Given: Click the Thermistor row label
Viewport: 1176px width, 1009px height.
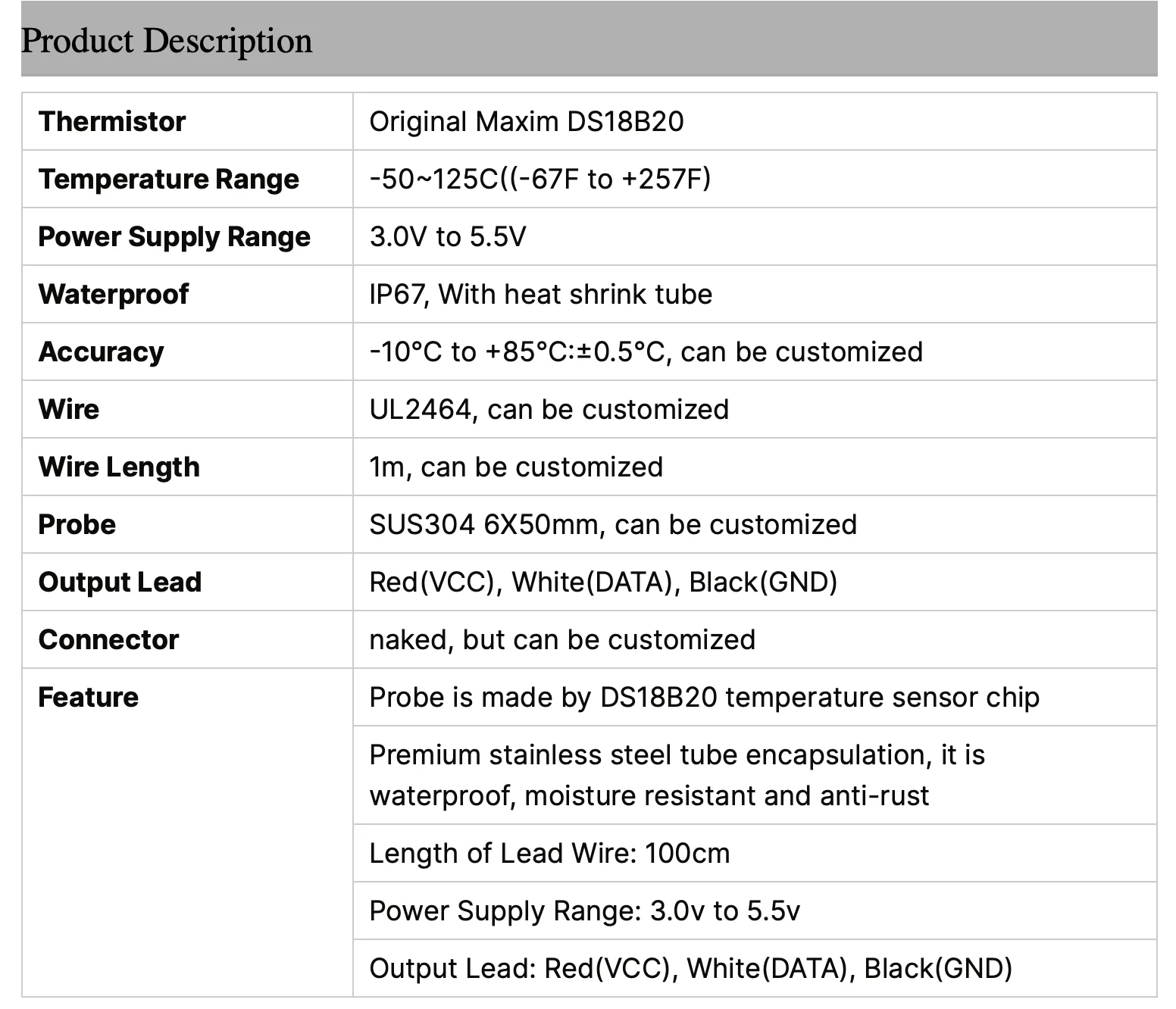Looking at the screenshot, I should pyautogui.click(x=112, y=122).
